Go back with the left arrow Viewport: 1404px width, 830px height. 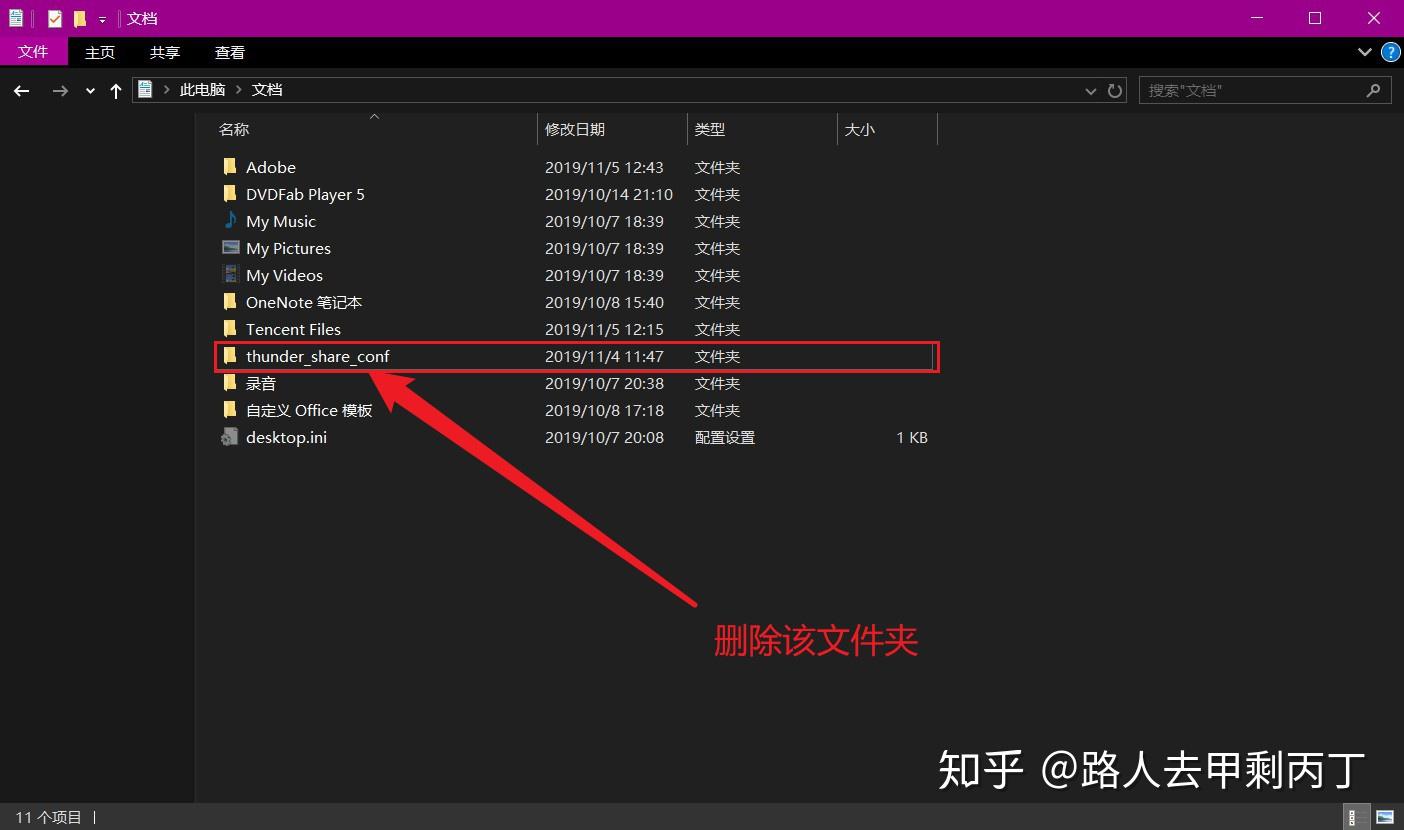21,90
